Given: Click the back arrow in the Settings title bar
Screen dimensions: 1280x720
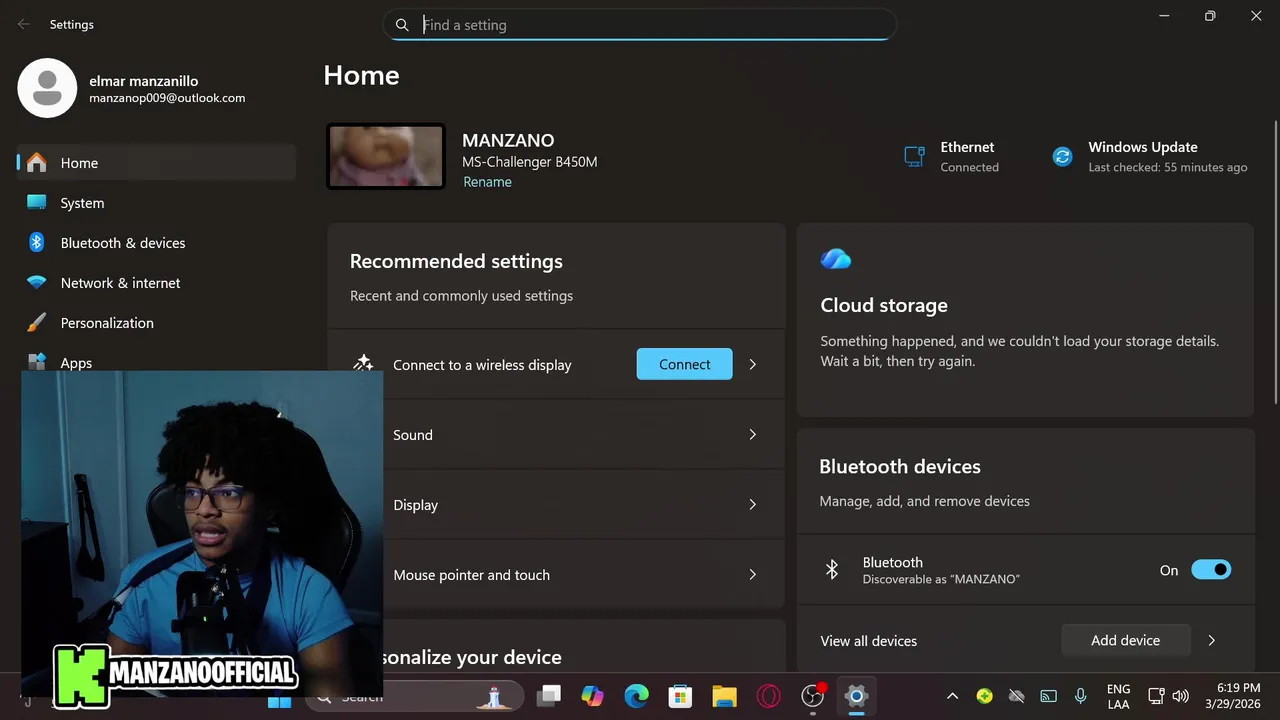Looking at the screenshot, I should point(23,24).
